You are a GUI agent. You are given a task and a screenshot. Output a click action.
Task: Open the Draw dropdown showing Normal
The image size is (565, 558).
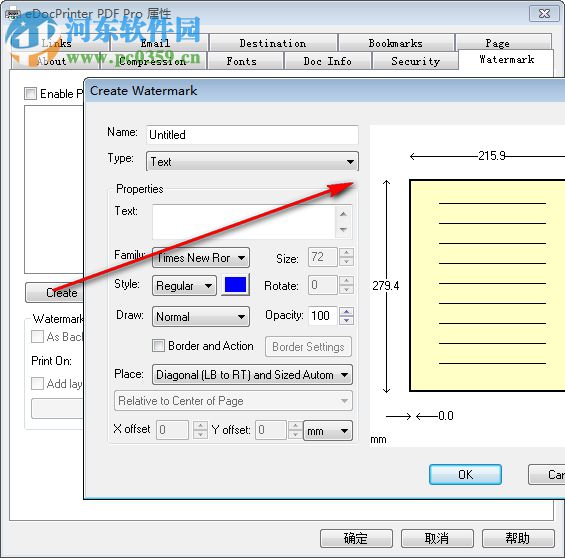[x=201, y=317]
